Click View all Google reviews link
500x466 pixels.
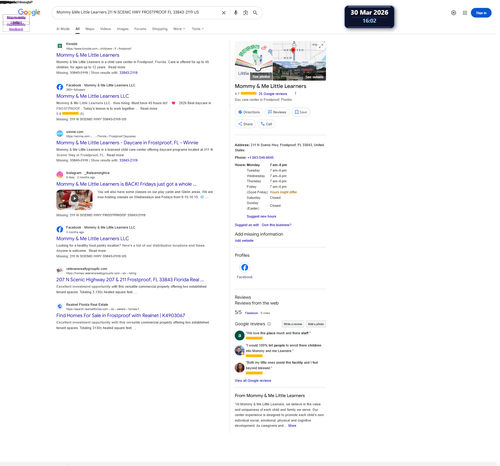(x=253, y=381)
